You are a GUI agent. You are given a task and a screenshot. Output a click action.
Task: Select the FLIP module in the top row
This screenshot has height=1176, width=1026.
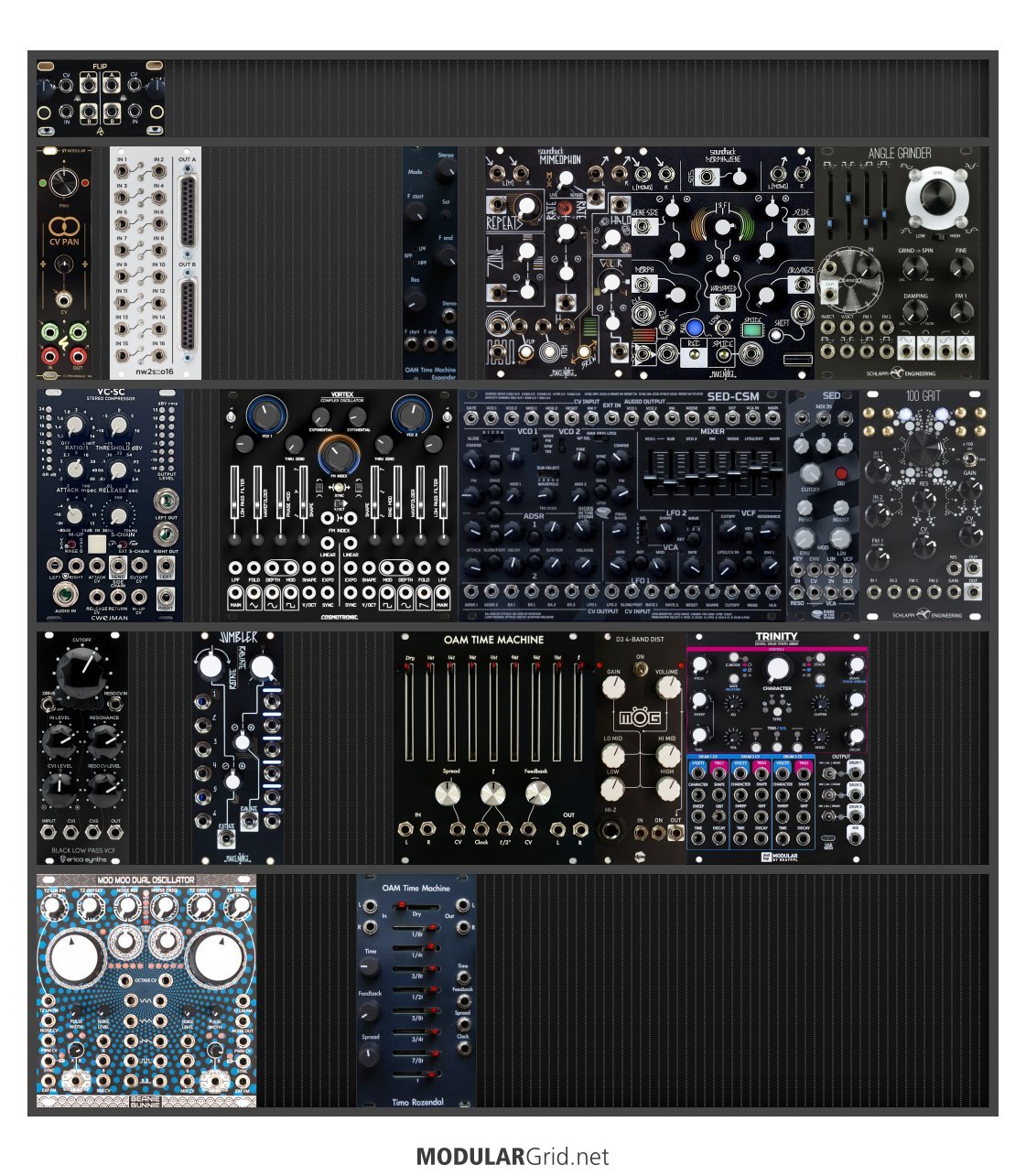(101, 98)
